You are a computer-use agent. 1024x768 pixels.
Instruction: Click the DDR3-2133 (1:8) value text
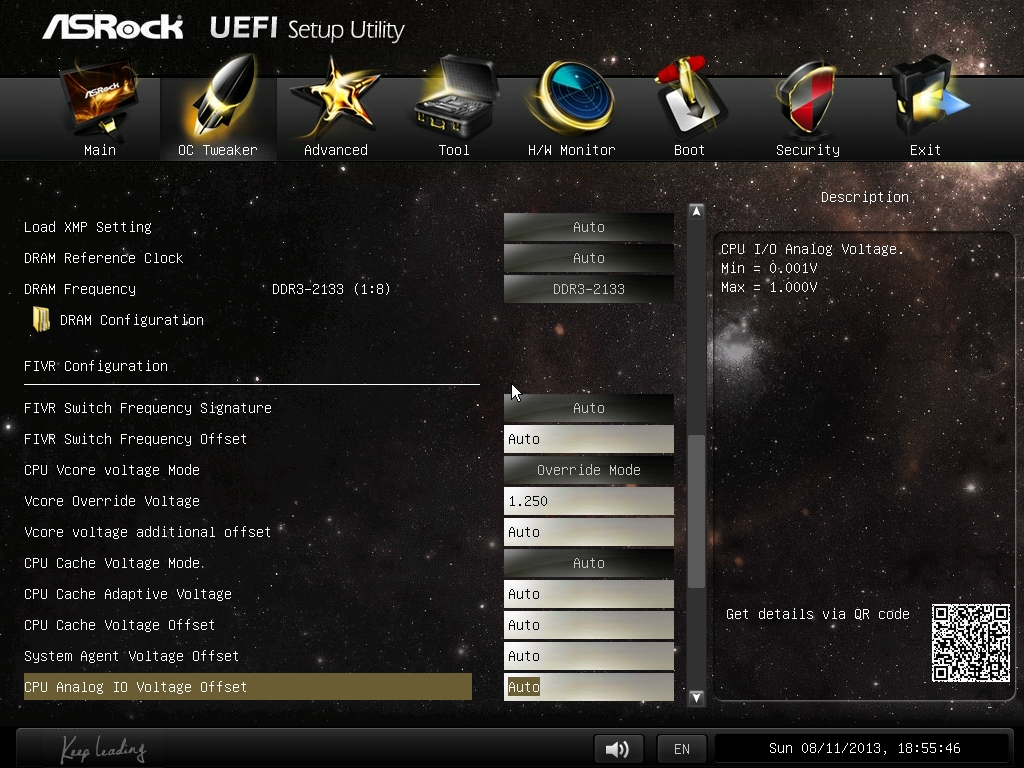click(x=330, y=289)
